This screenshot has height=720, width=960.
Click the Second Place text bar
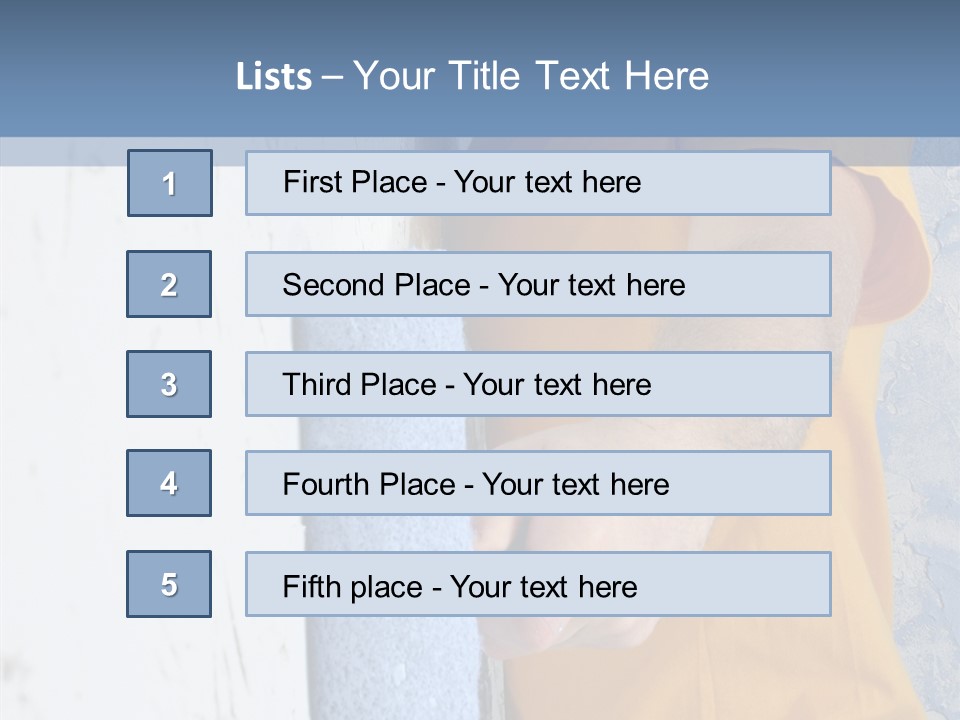tap(538, 284)
